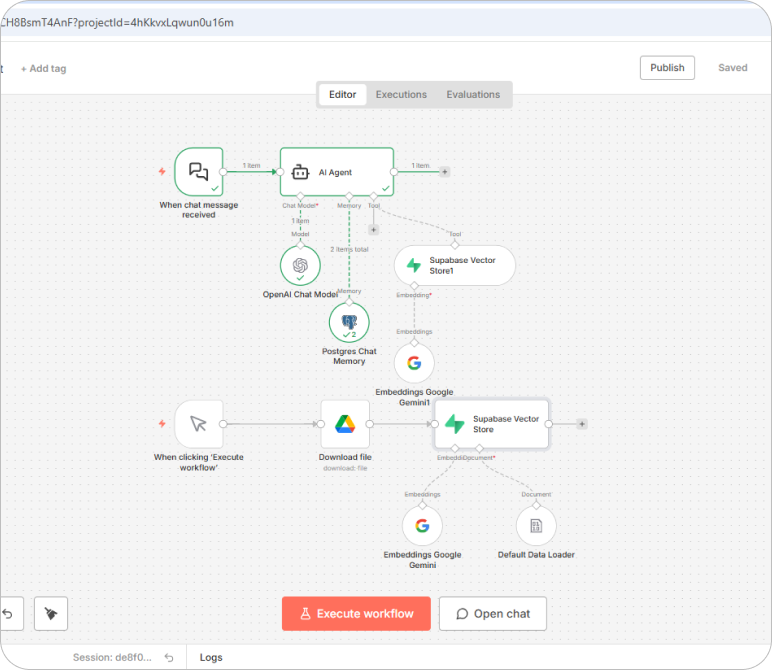Select the chat message trigger node
The image size is (772, 670).
click(198, 172)
